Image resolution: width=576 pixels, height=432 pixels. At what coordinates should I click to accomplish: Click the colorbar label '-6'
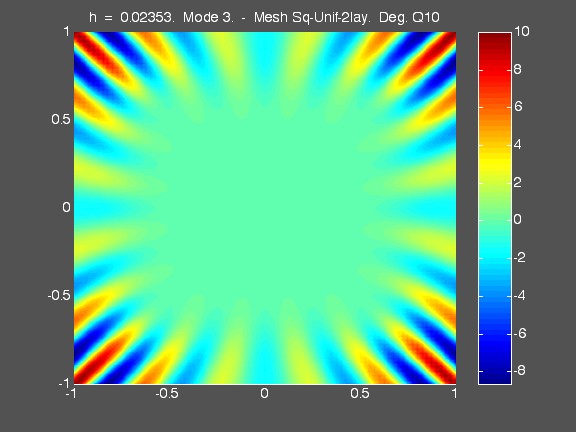point(519,333)
